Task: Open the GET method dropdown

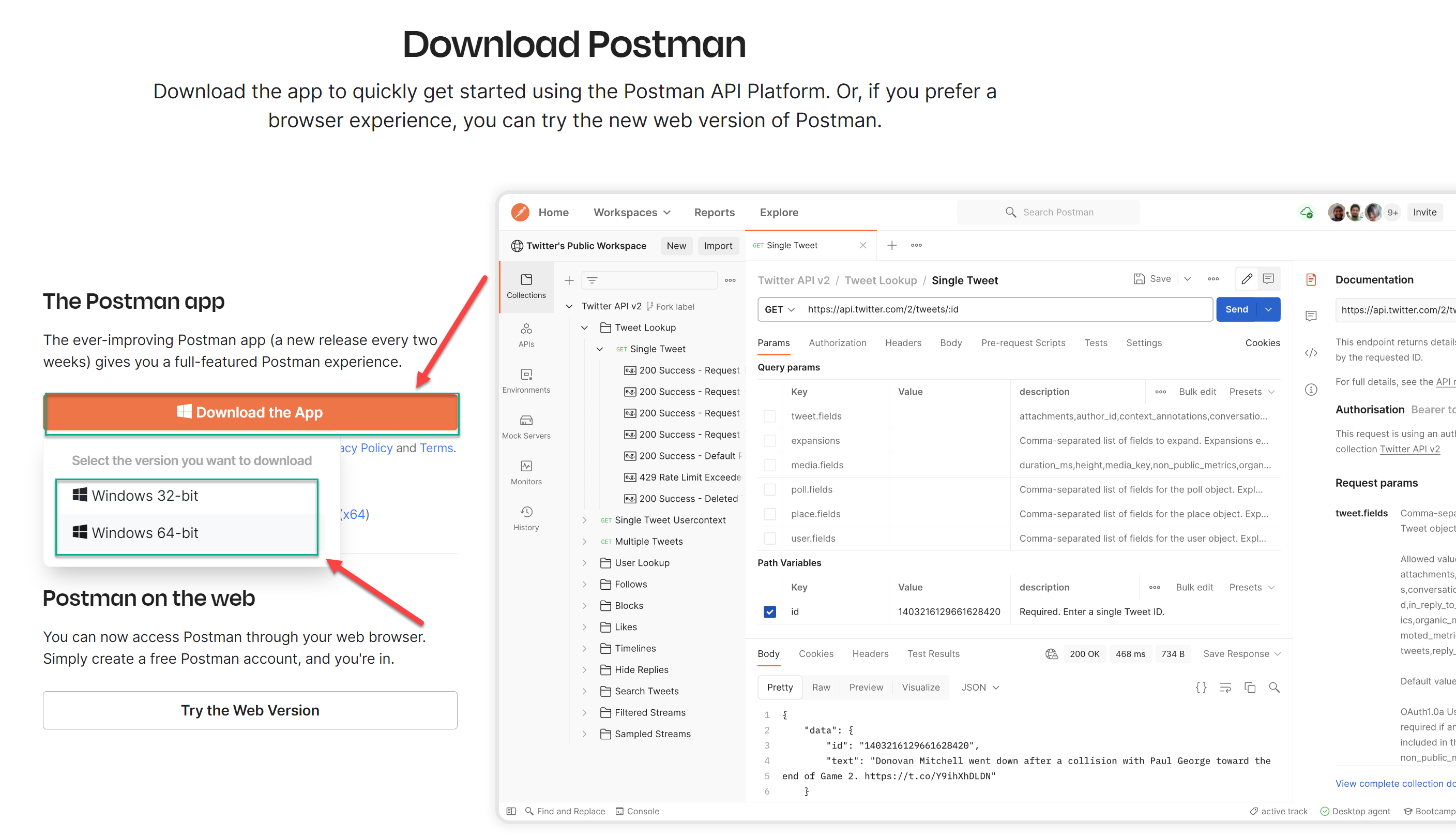Action: (779, 309)
